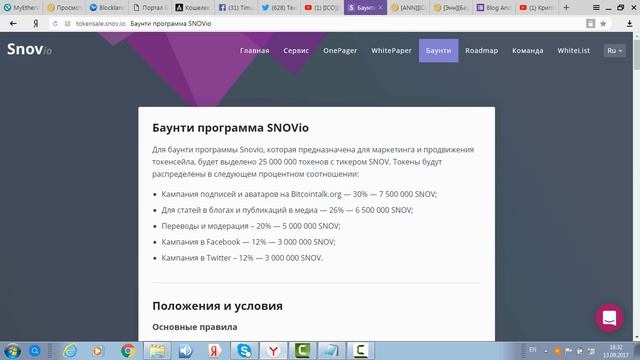Click the line 'Переводы и модерация – 20%'
The height and width of the screenshot is (360, 640).
[x=251, y=226]
